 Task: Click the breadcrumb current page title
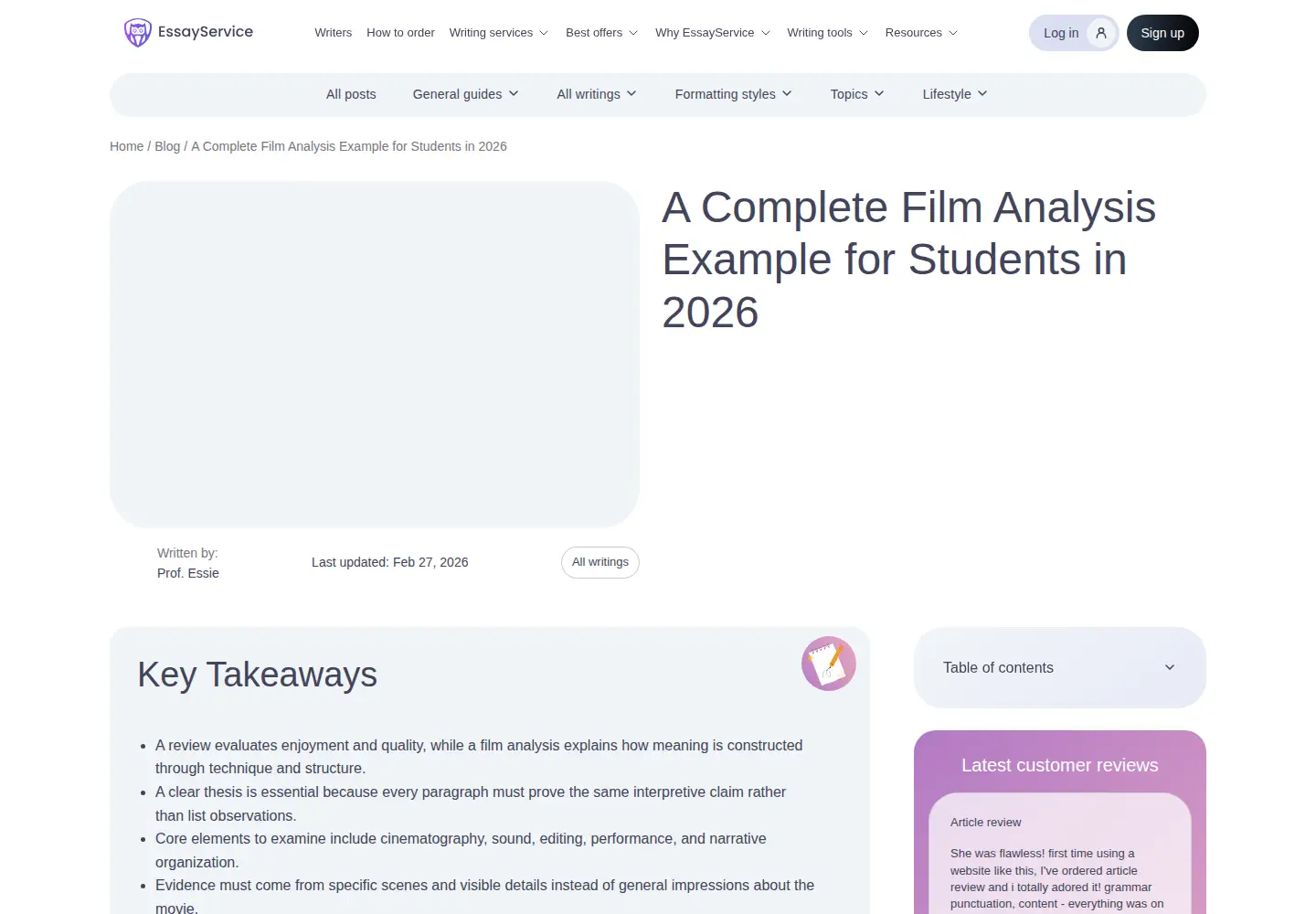pyautogui.click(x=349, y=146)
